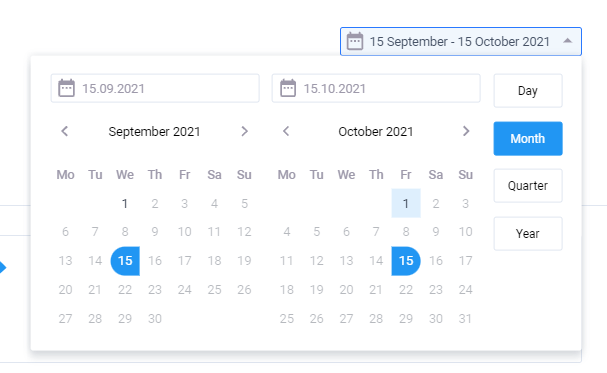This screenshot has width=607, height=373.
Task: Choose the Year range preset
Action: 528,234
